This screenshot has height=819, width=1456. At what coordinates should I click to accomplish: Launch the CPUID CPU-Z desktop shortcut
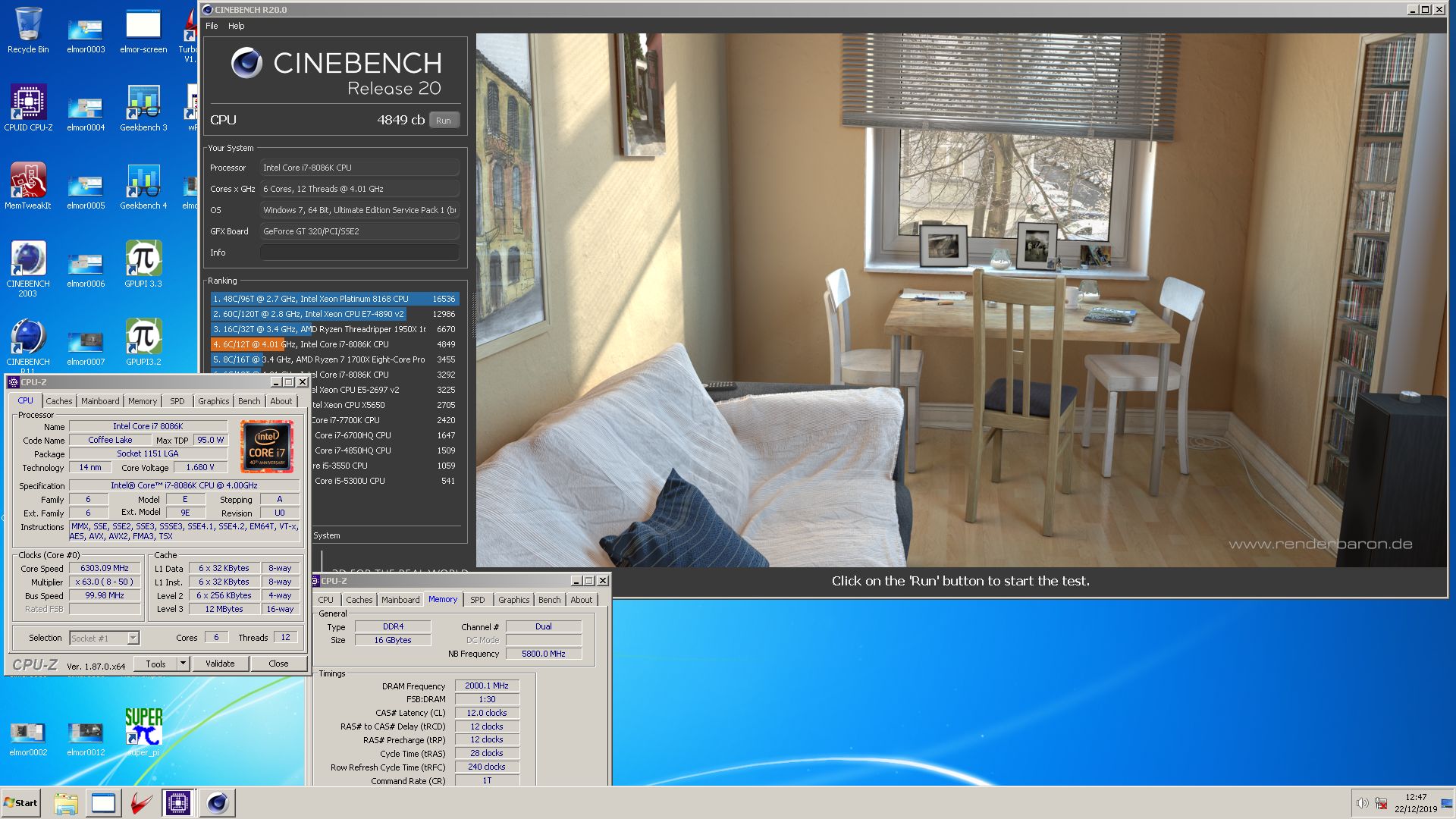point(28,108)
